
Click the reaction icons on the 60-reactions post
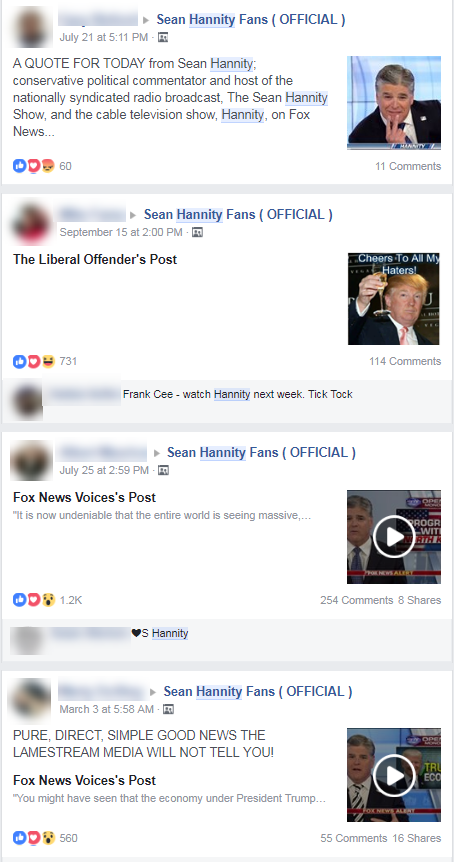(x=34, y=165)
